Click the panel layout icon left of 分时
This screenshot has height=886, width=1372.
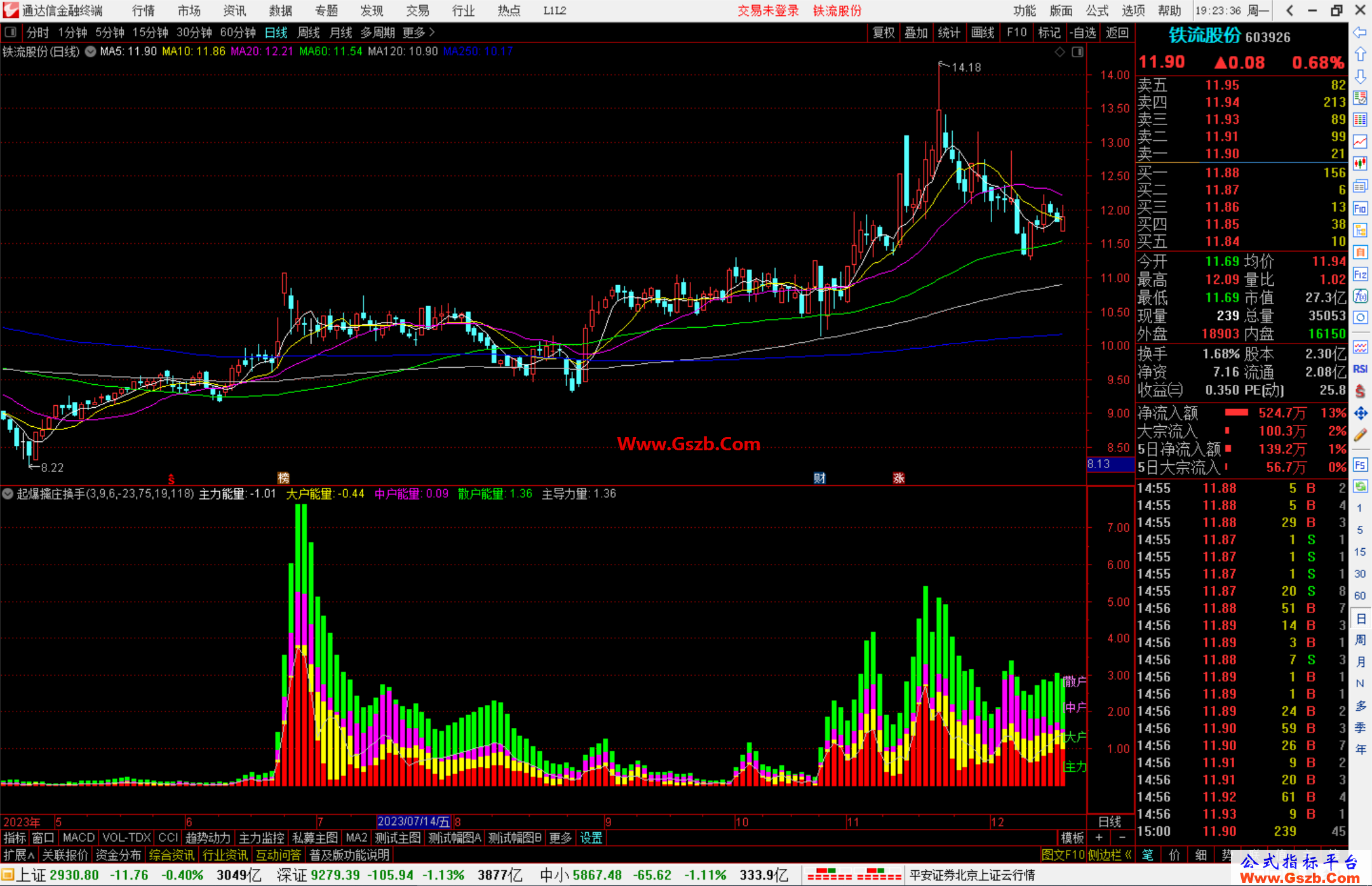pyautogui.click(x=10, y=32)
